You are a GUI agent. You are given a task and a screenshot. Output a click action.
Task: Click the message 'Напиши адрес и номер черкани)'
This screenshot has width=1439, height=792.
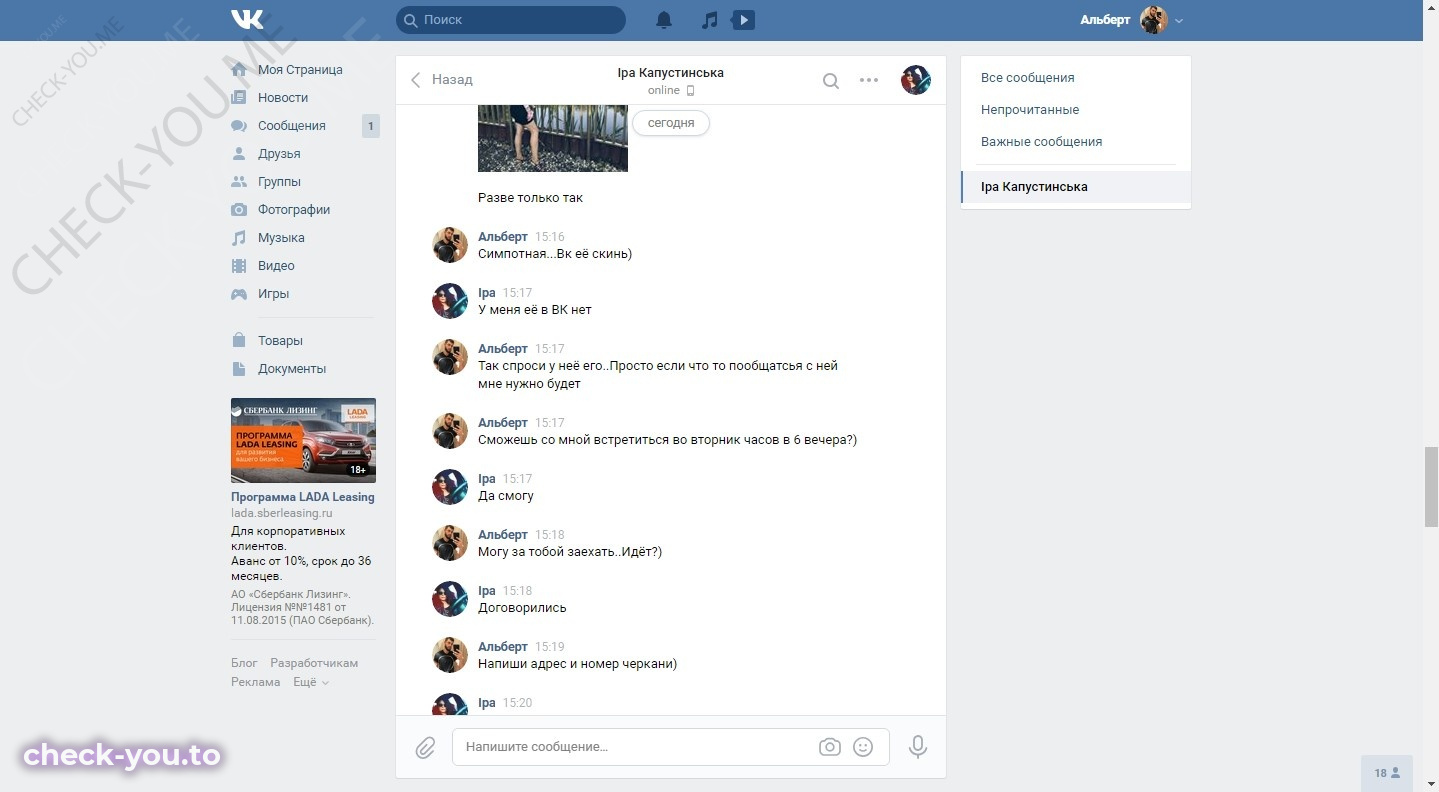(x=578, y=664)
